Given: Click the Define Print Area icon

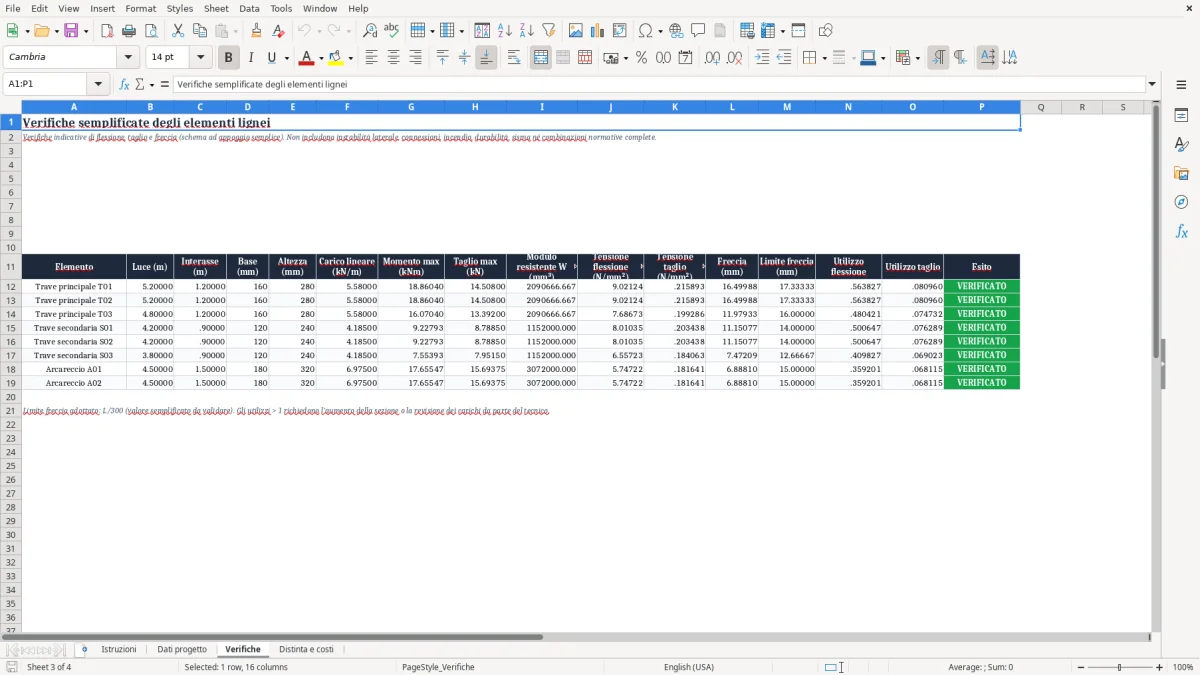Looking at the screenshot, I should coord(746,31).
